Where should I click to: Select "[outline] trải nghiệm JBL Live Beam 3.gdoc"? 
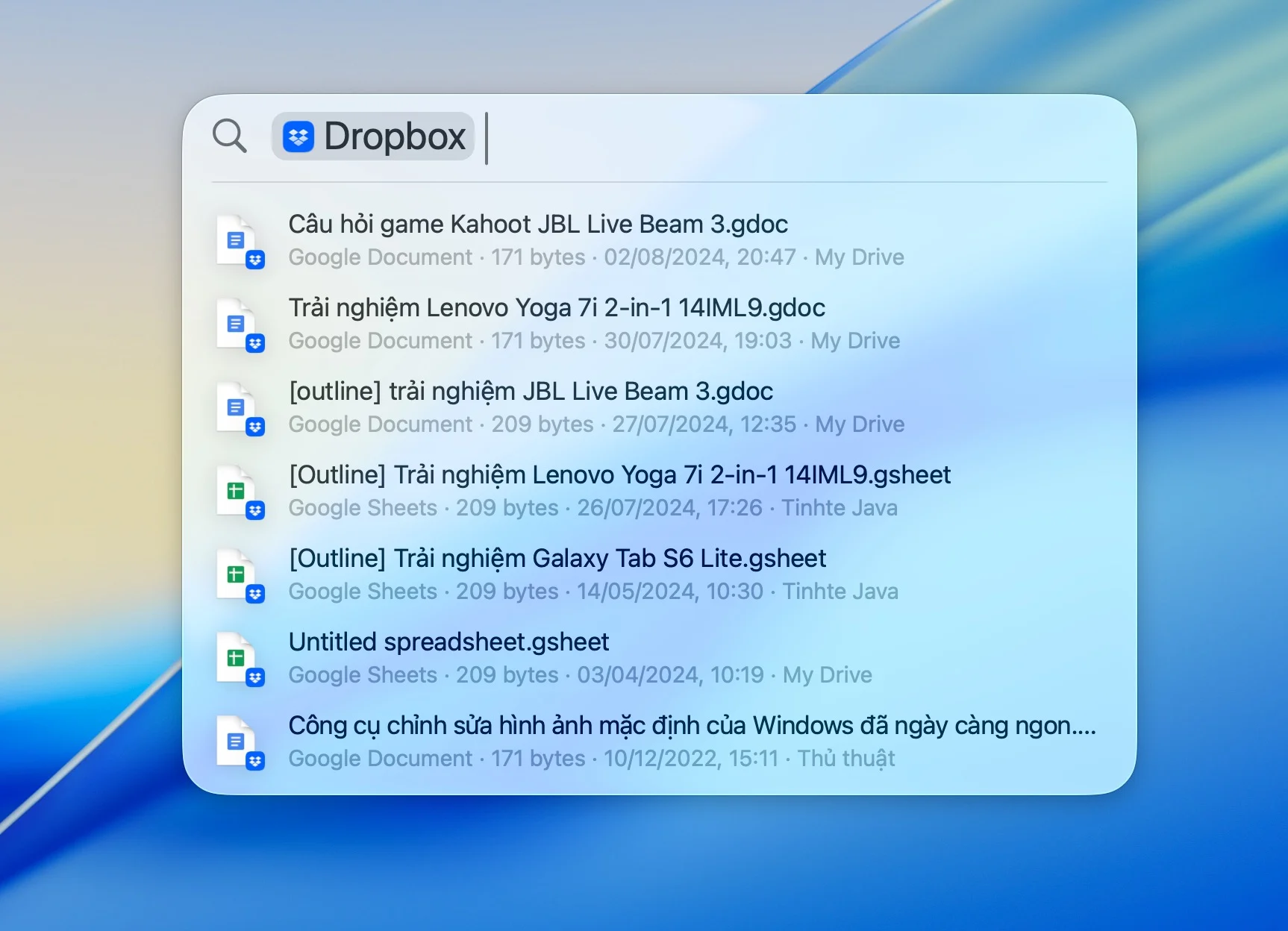pyautogui.click(x=531, y=391)
